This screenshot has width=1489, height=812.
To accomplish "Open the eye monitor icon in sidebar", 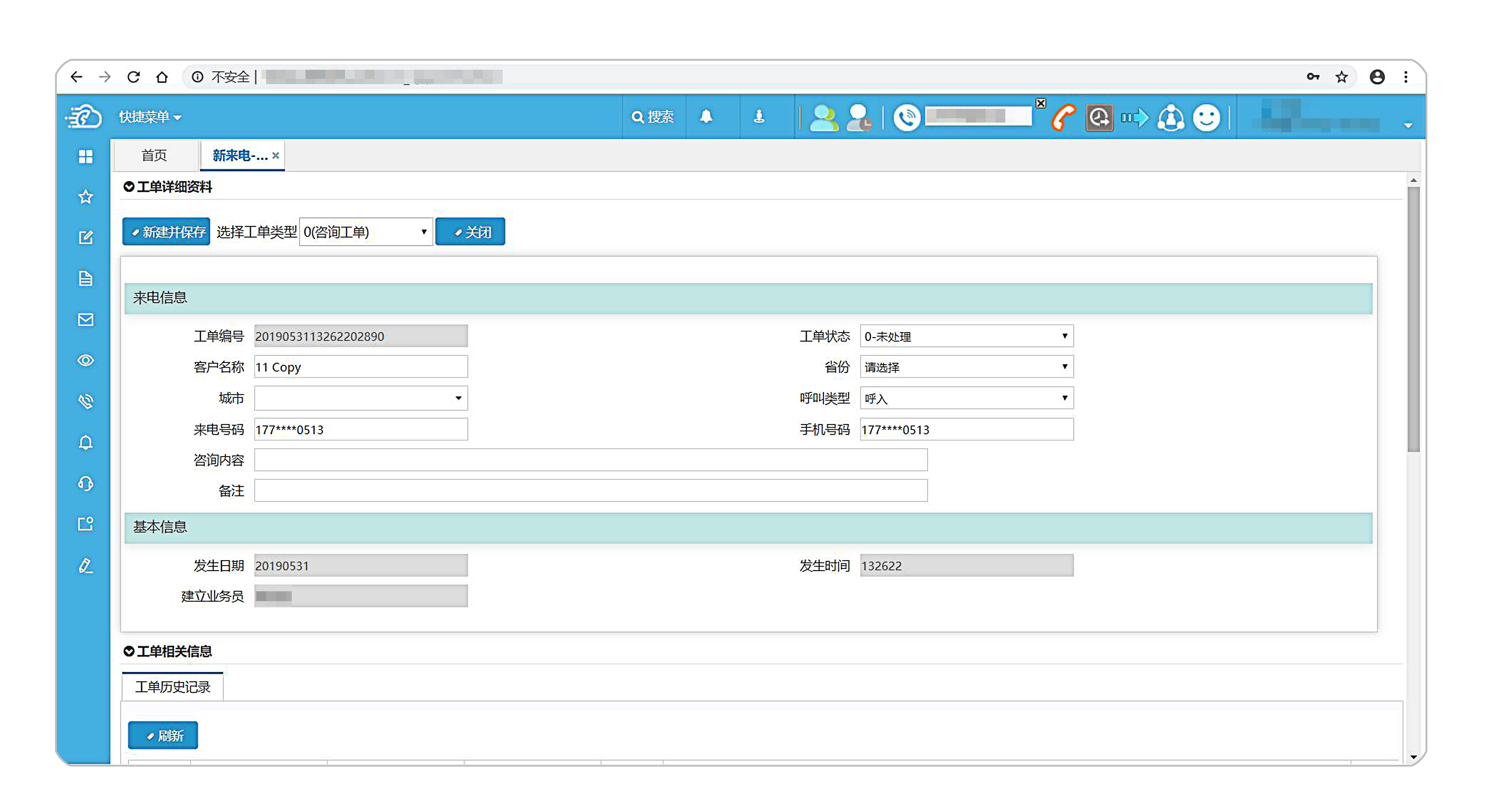I will pos(85,361).
